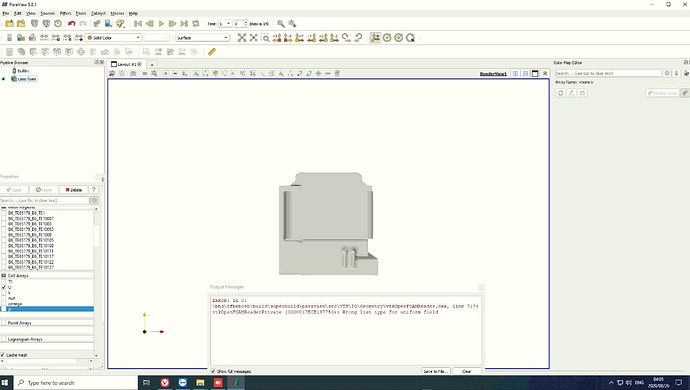Viewport: 690px width, 390px height.
Task: Click the Properties search field
Action: click(x=44, y=200)
